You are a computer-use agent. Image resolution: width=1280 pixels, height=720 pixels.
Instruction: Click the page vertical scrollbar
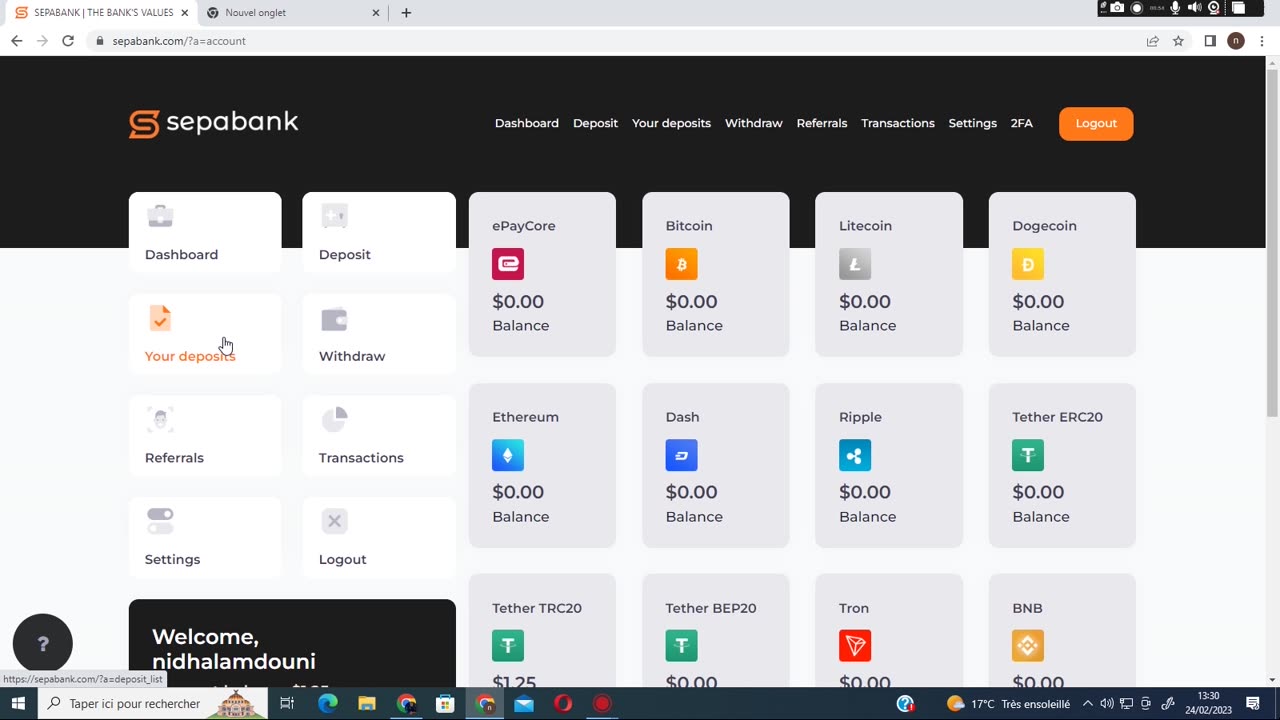1272,243
